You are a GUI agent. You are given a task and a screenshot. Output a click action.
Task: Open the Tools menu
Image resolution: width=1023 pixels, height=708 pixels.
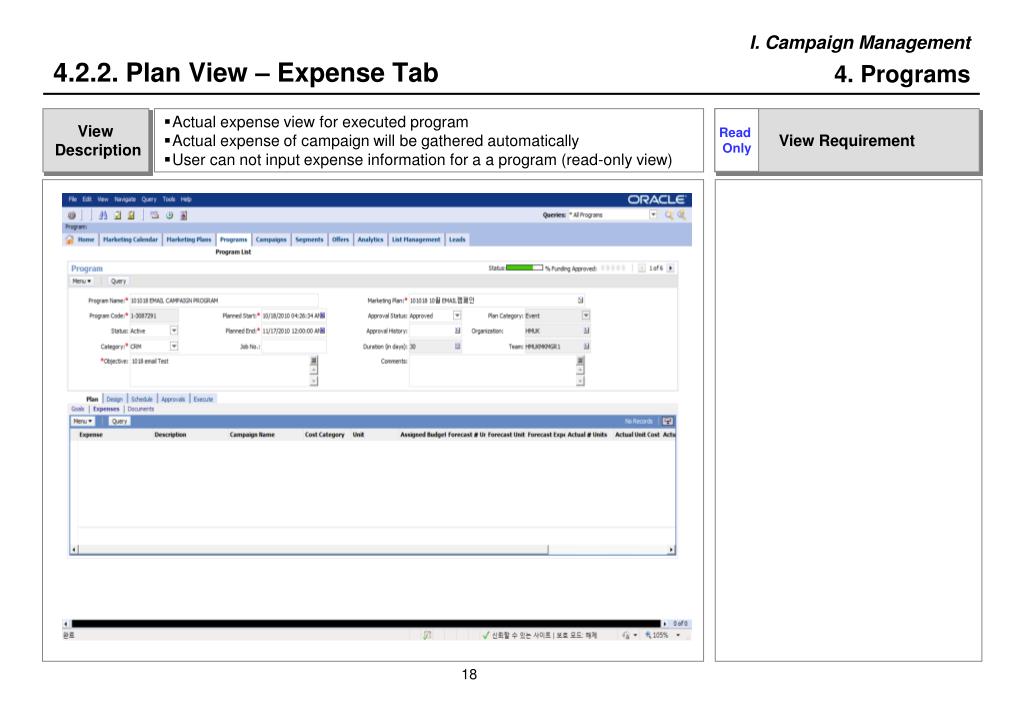pyautogui.click(x=169, y=200)
